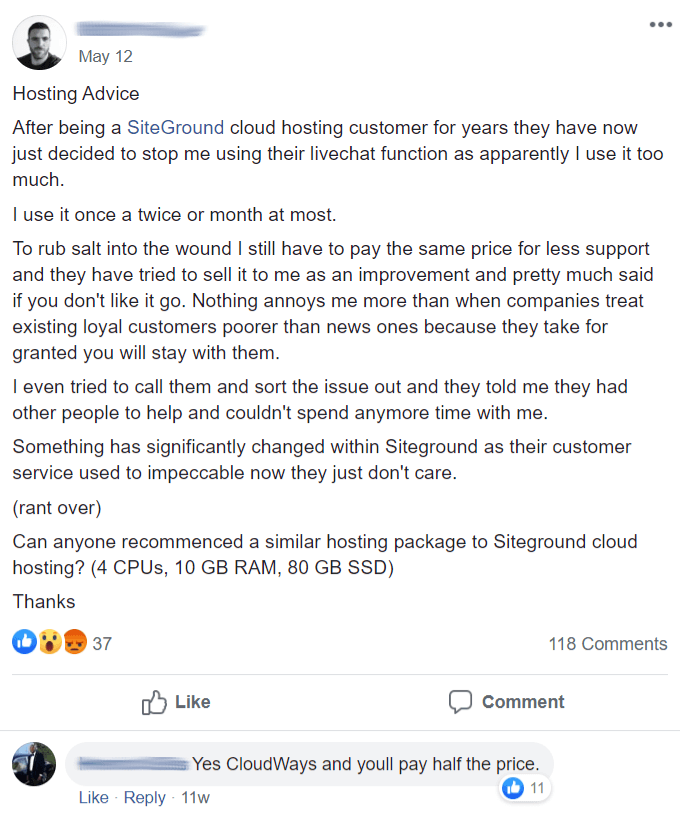680x820 pixels.
Task: Click the thumbs-up icon next to Like
Action: [x=153, y=702]
